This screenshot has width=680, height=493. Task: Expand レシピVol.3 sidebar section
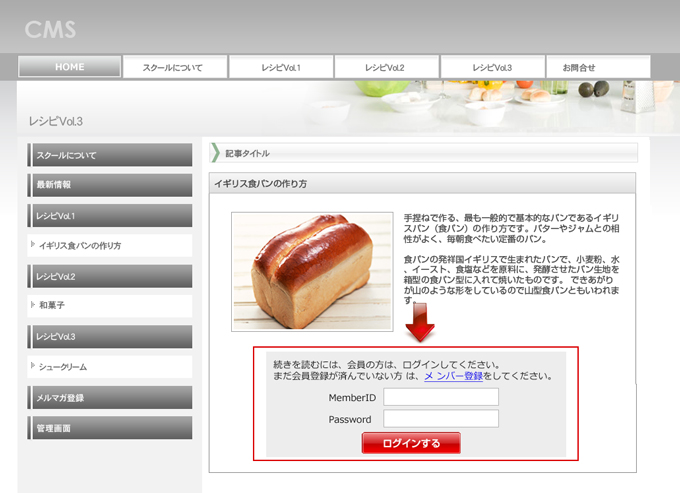click(x=110, y=337)
